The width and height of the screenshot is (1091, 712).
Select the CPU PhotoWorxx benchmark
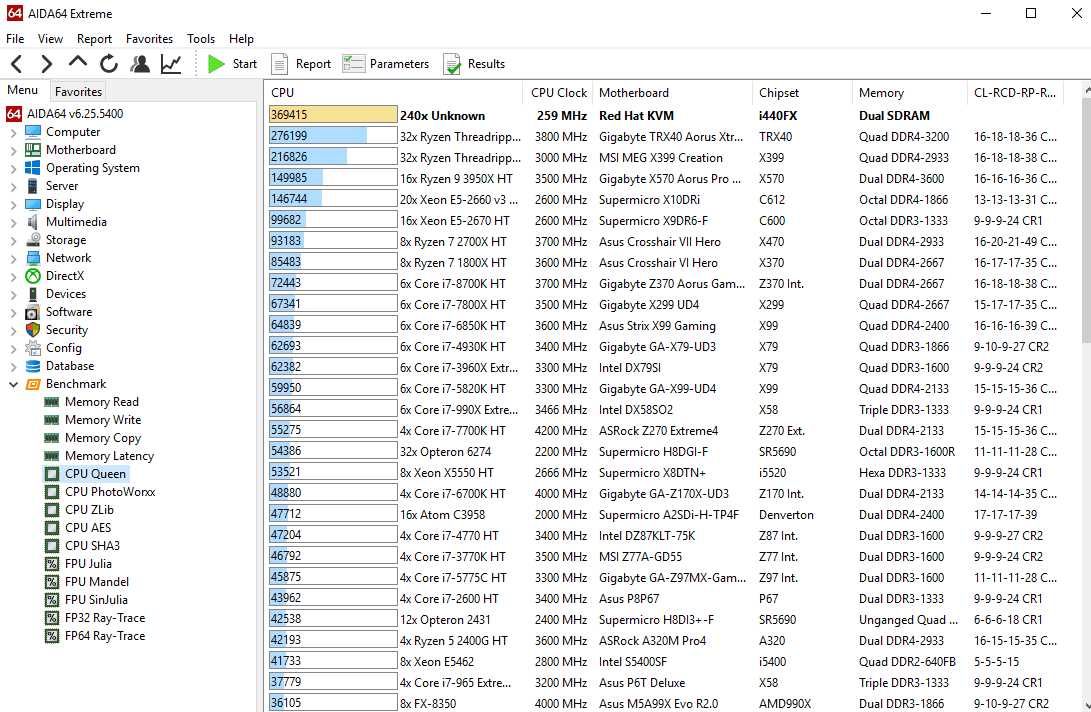[110, 492]
